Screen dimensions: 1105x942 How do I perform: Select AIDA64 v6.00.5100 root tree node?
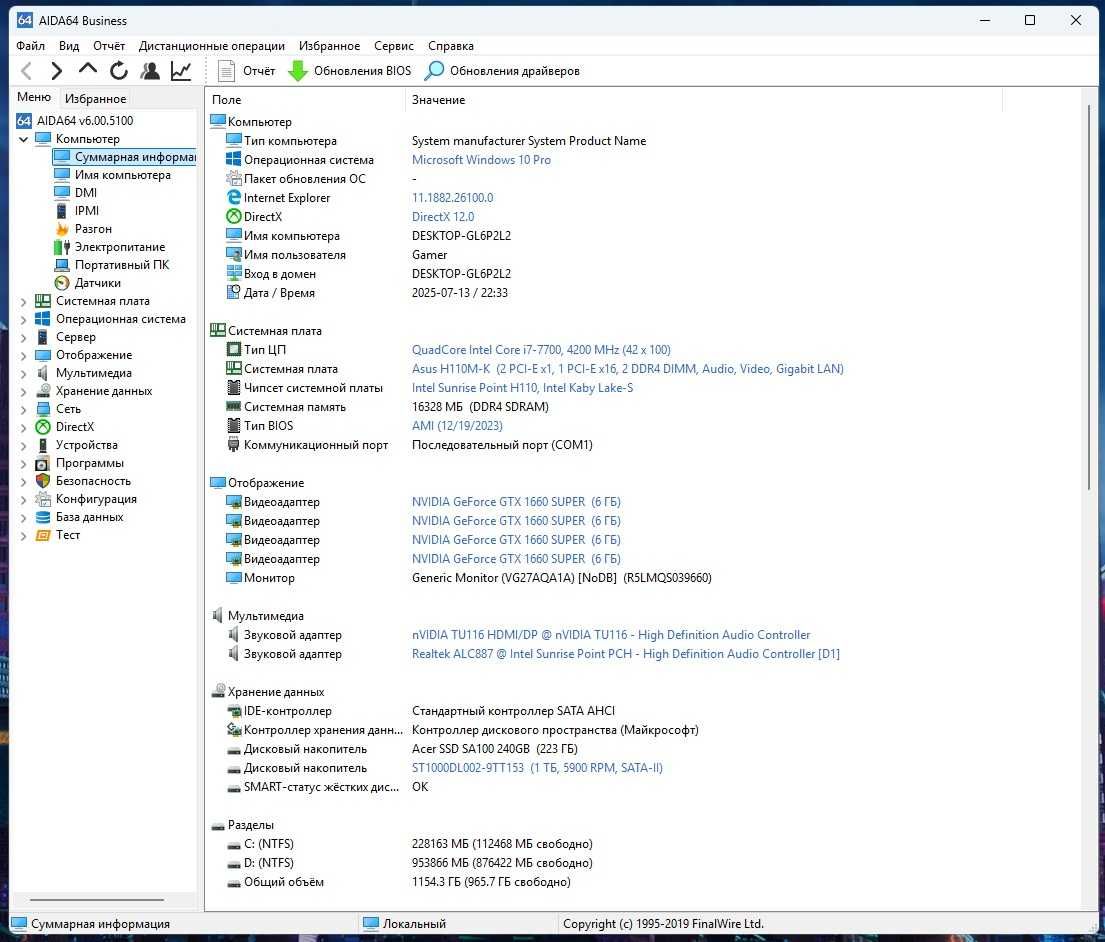(75, 120)
